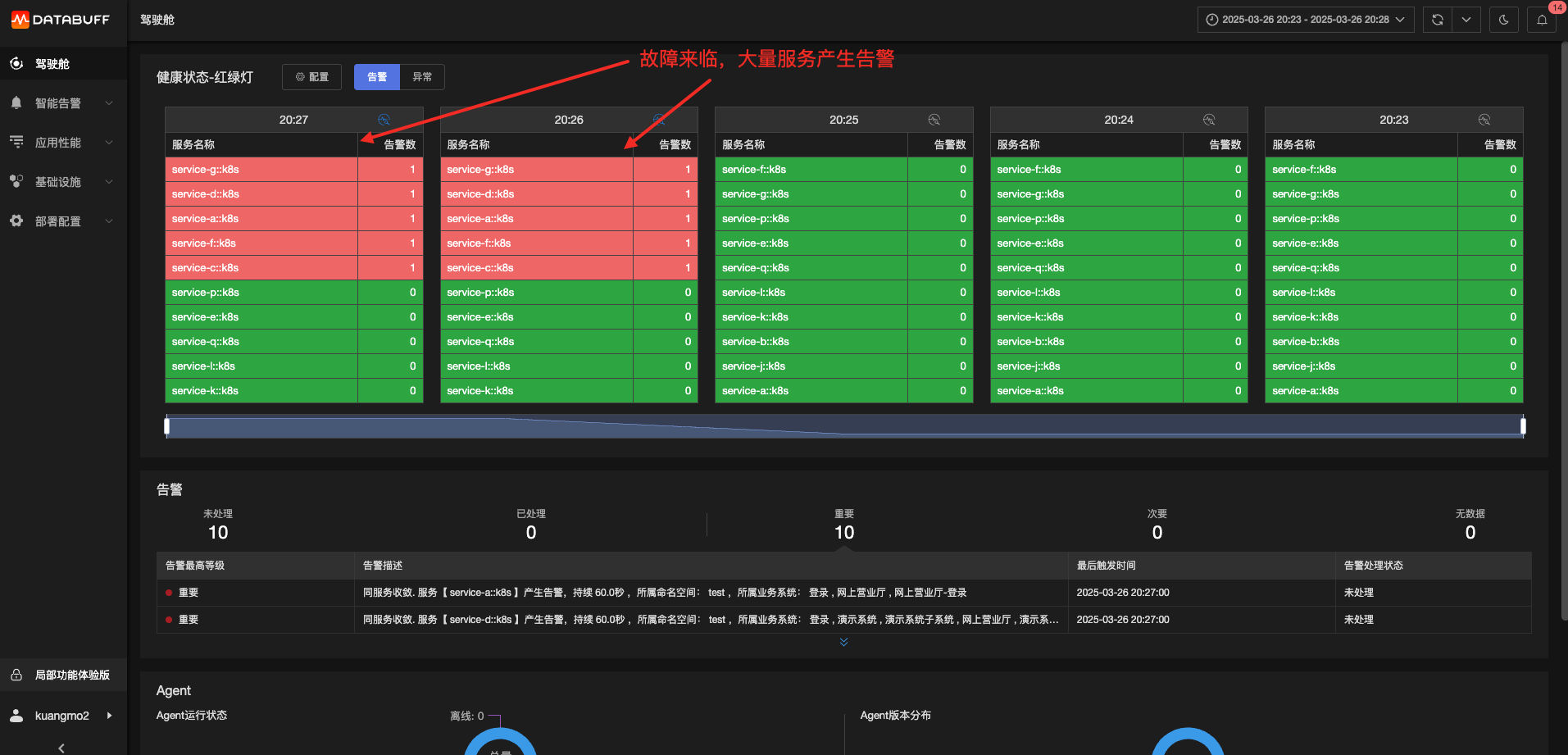Click the kuangmo2 user avatar icon
1568x755 pixels.
pos(16,716)
